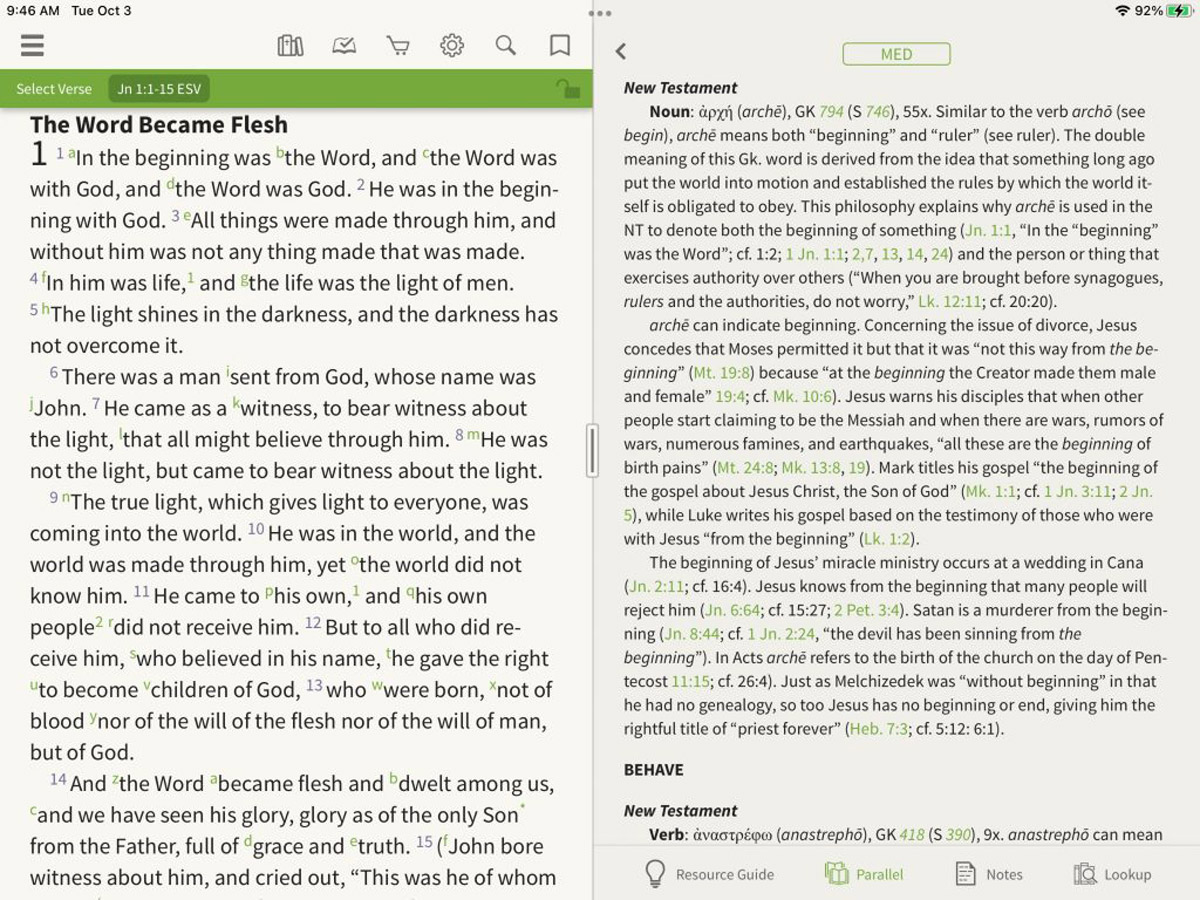Open the Notes tab

point(989,874)
